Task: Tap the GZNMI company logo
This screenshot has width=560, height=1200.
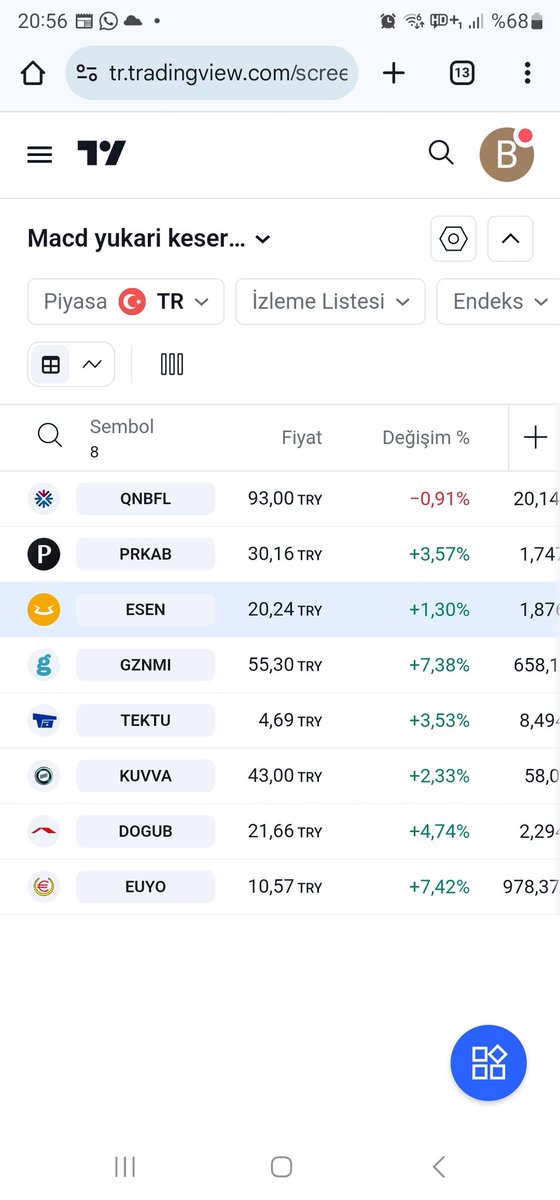Action: (44, 664)
